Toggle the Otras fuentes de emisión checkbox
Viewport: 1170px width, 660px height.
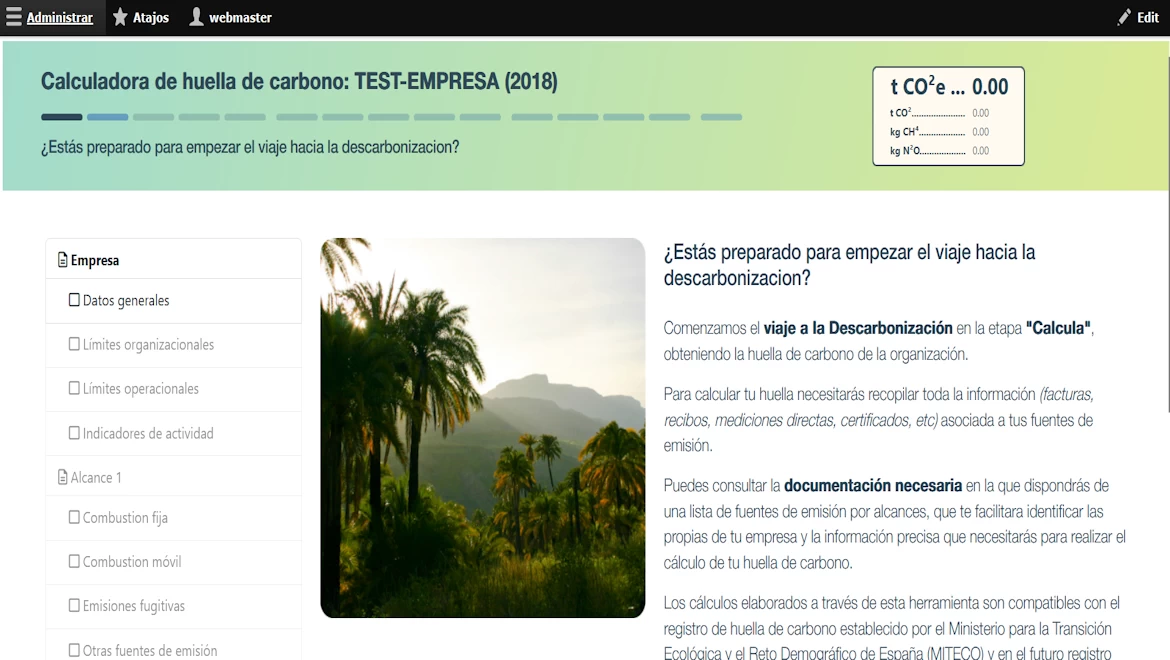pos(74,650)
